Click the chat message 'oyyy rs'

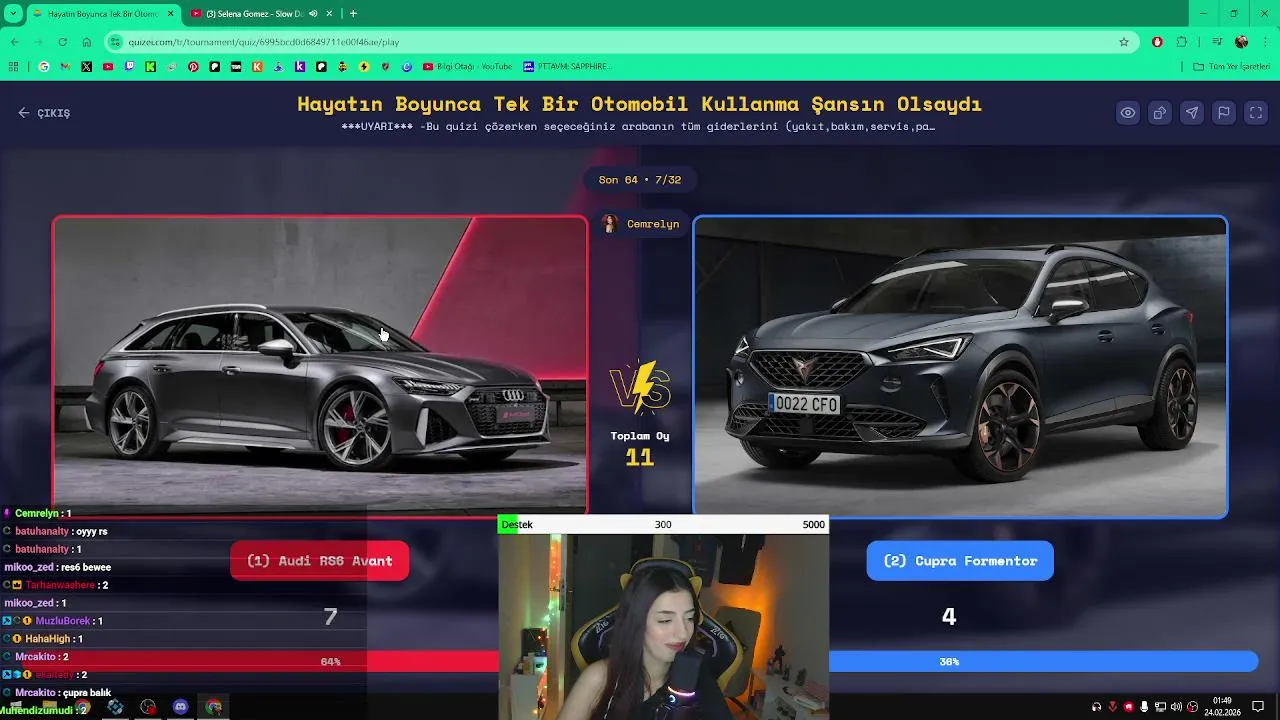click(x=90, y=532)
